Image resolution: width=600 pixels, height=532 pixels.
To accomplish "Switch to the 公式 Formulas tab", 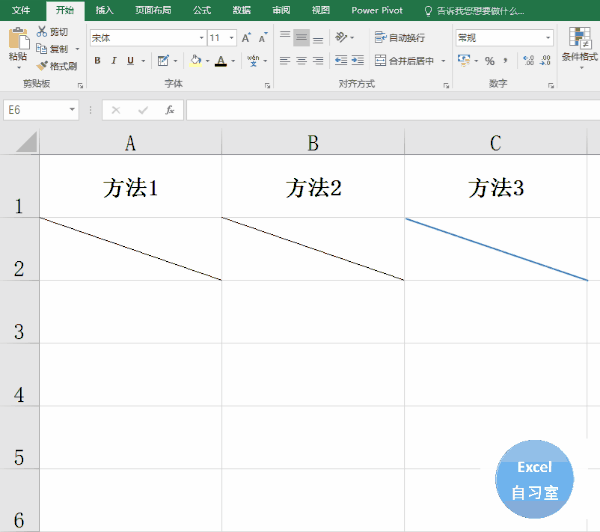I will click(202, 10).
